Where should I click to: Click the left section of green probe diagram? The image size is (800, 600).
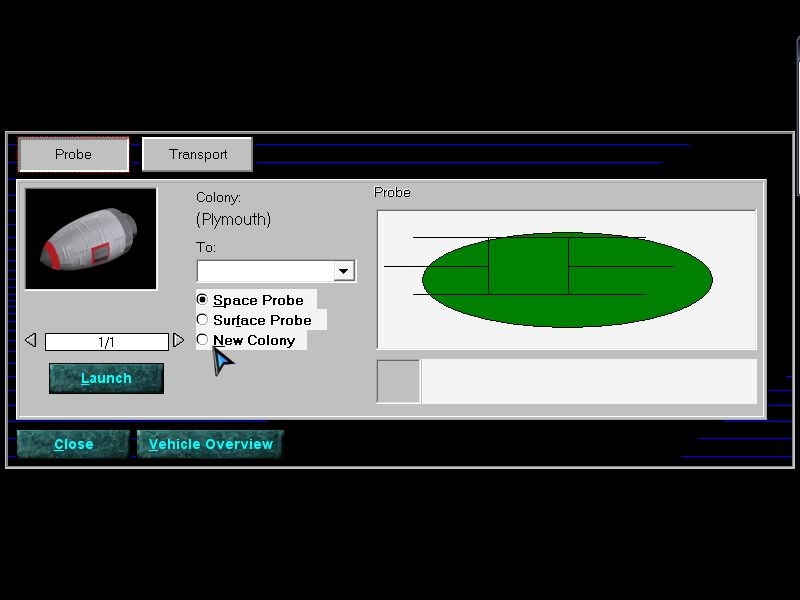pyautogui.click(x=456, y=279)
